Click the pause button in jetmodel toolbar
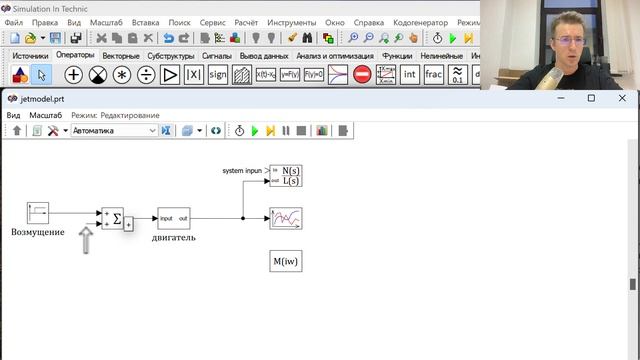 tap(286, 131)
